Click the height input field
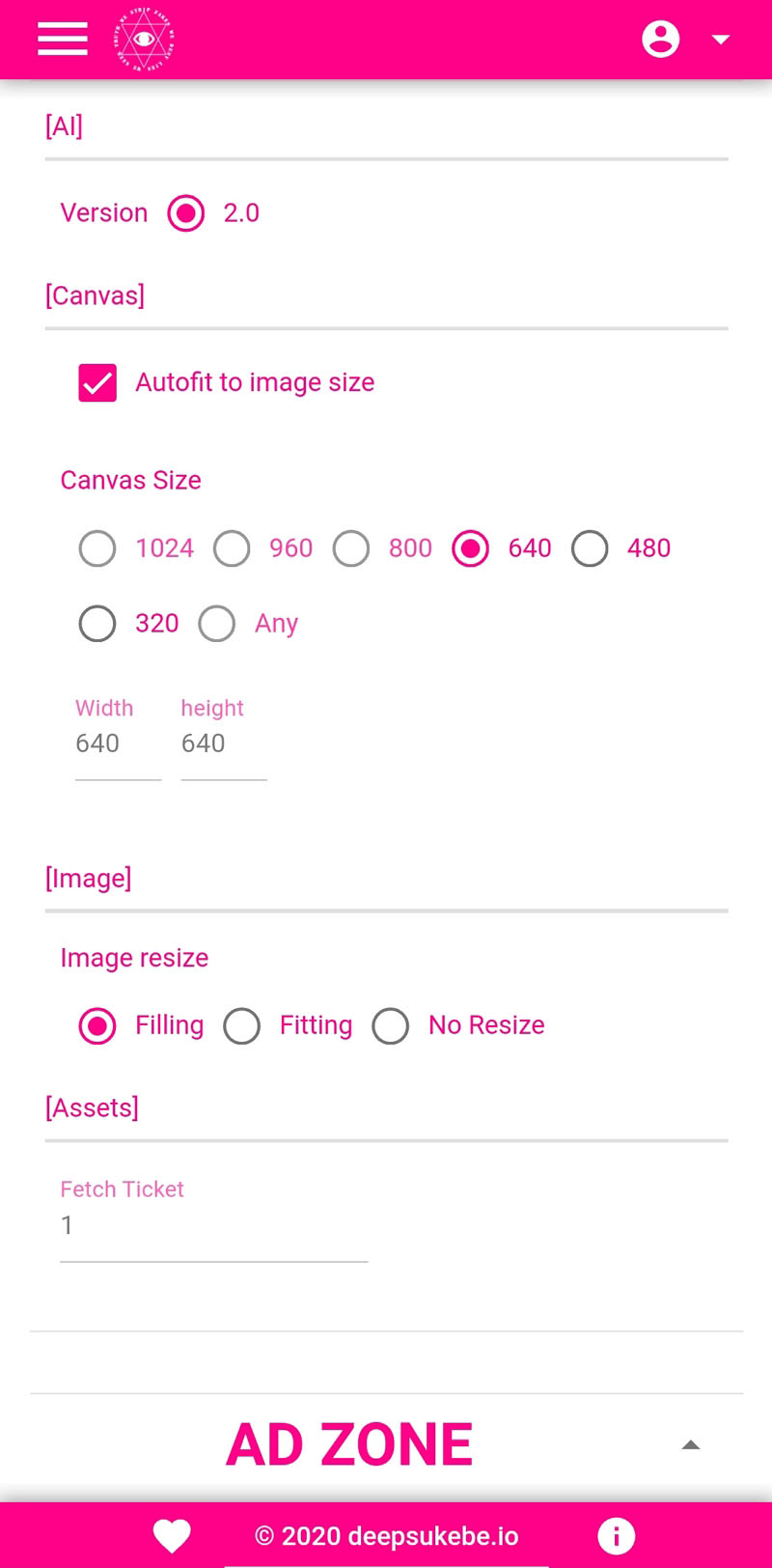Screen dimensions: 772x1568 (x=223, y=744)
